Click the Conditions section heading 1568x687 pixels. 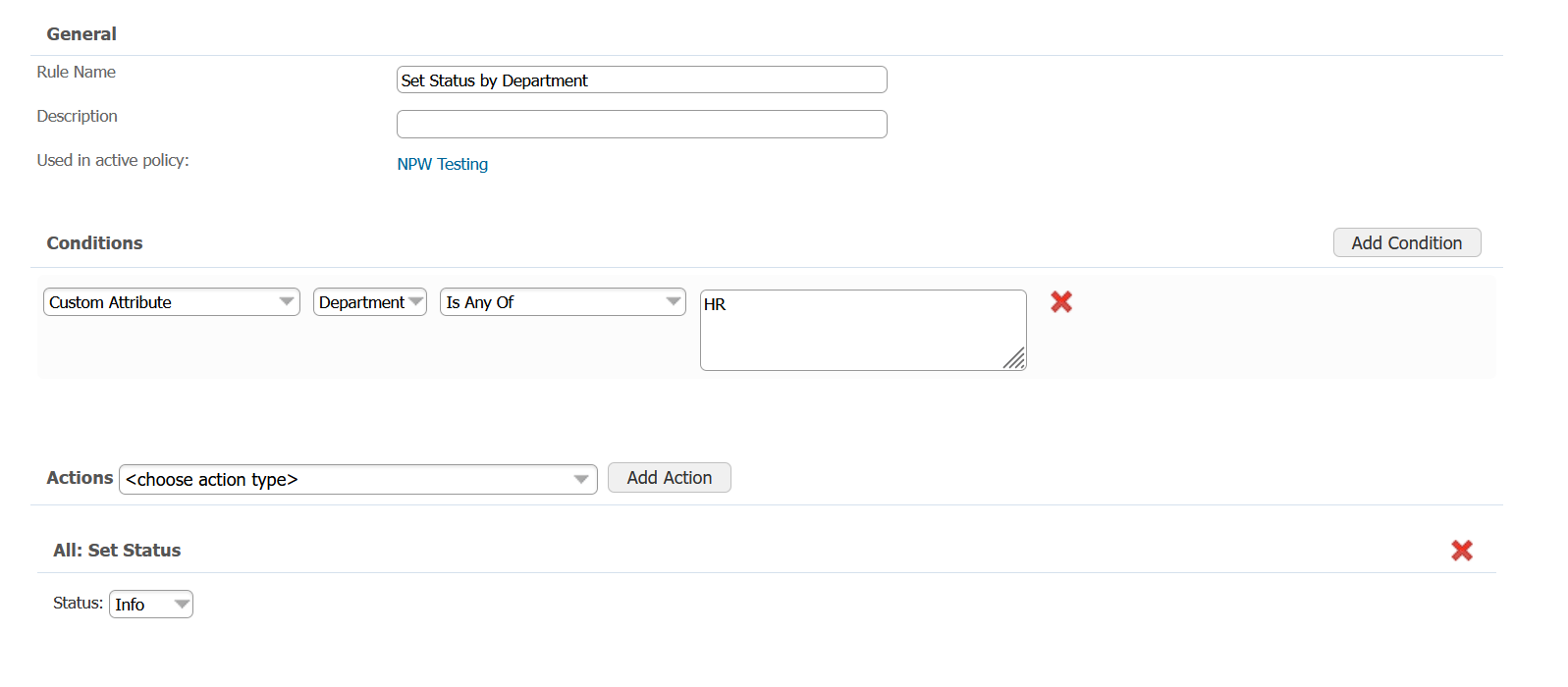[95, 243]
